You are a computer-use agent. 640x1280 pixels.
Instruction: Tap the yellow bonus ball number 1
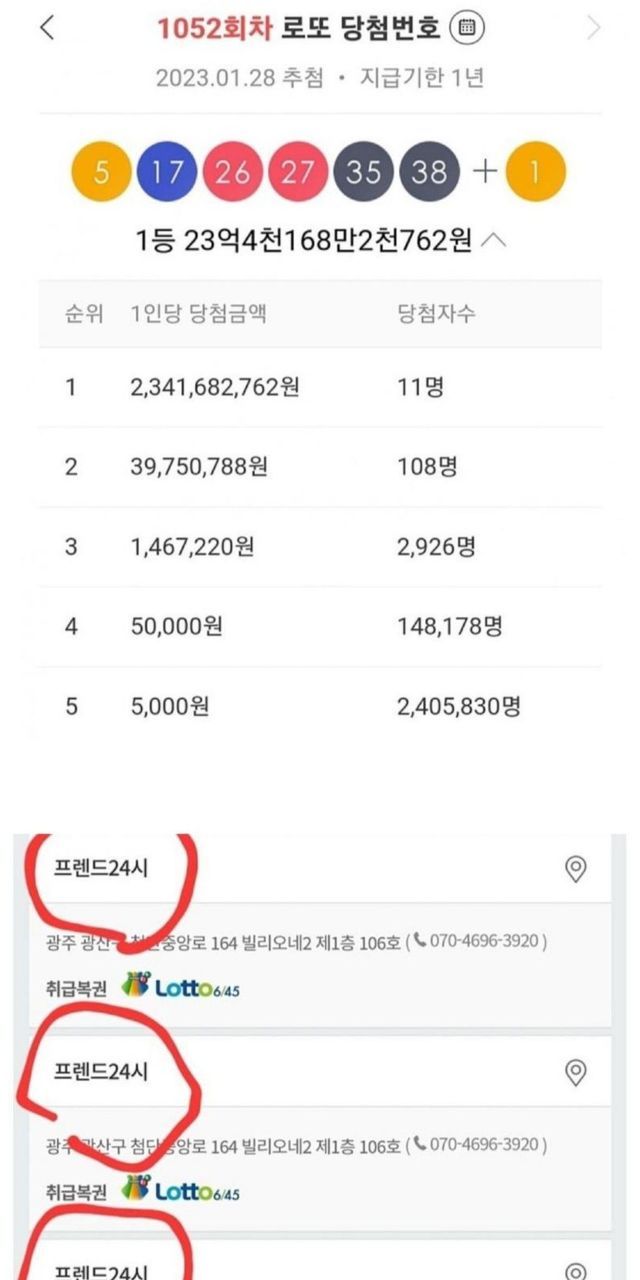click(535, 172)
